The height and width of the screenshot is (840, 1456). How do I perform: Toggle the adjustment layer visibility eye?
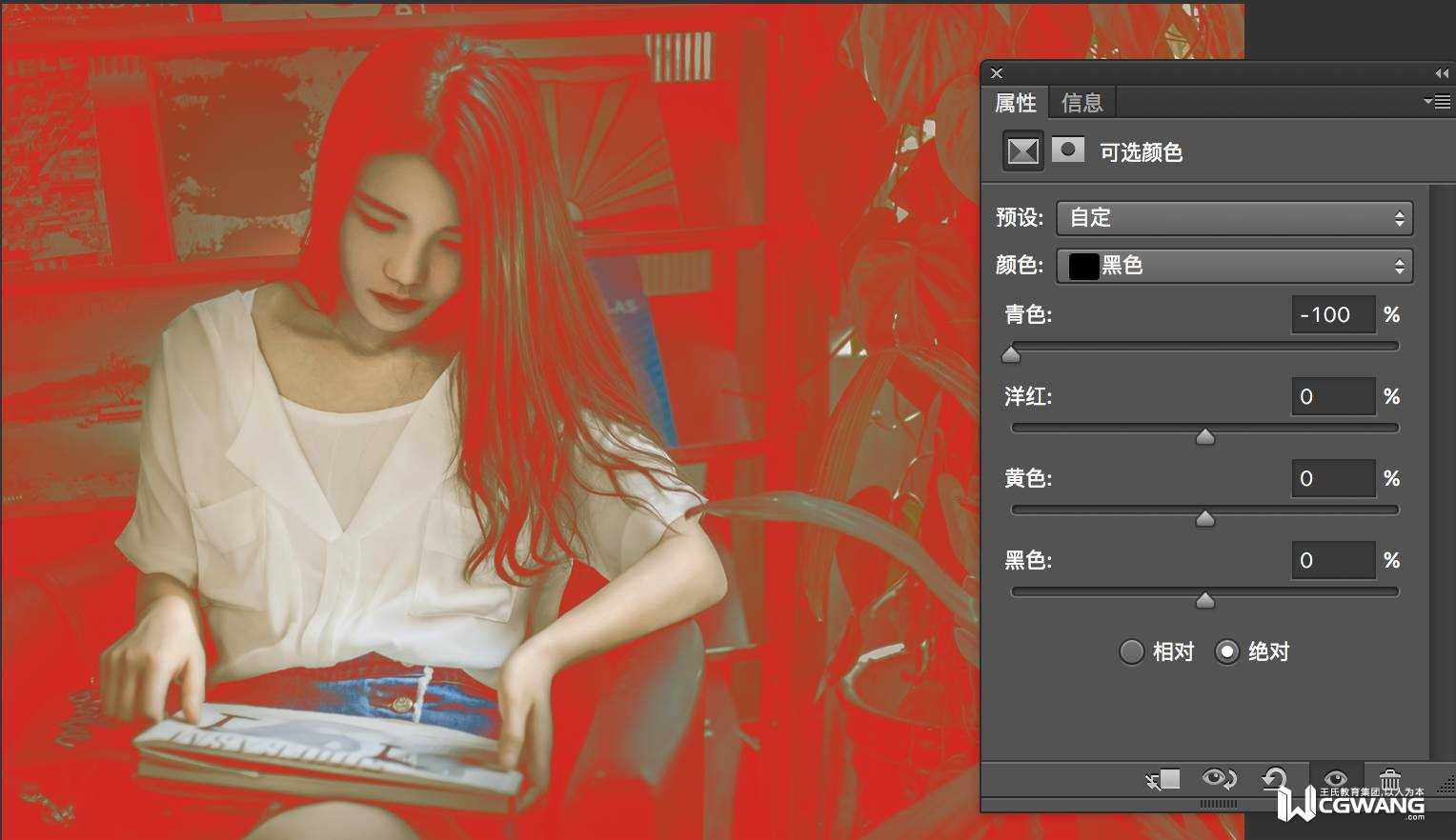(x=1336, y=778)
